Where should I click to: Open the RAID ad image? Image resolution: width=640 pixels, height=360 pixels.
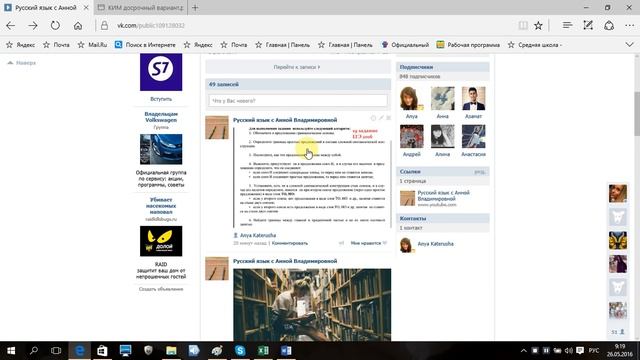(161, 241)
